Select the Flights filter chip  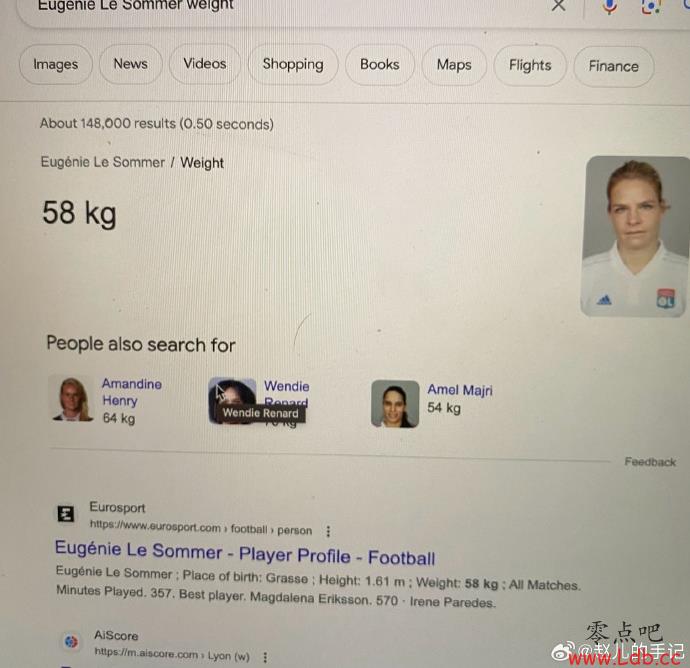tap(530, 66)
